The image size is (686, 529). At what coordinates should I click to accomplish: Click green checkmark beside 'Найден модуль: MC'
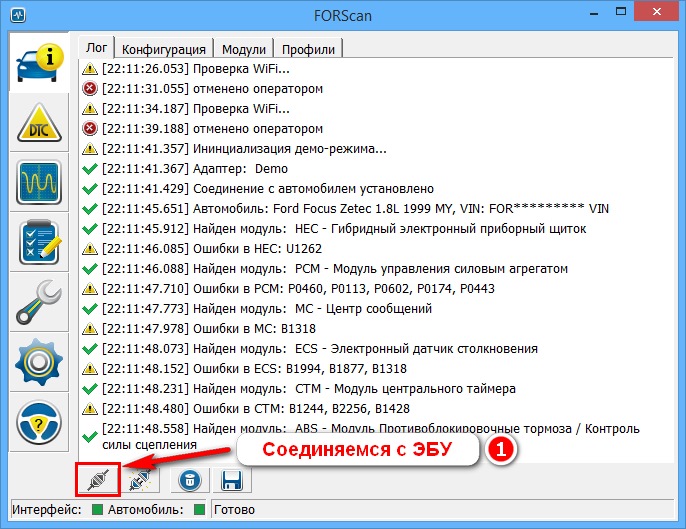coord(90,309)
